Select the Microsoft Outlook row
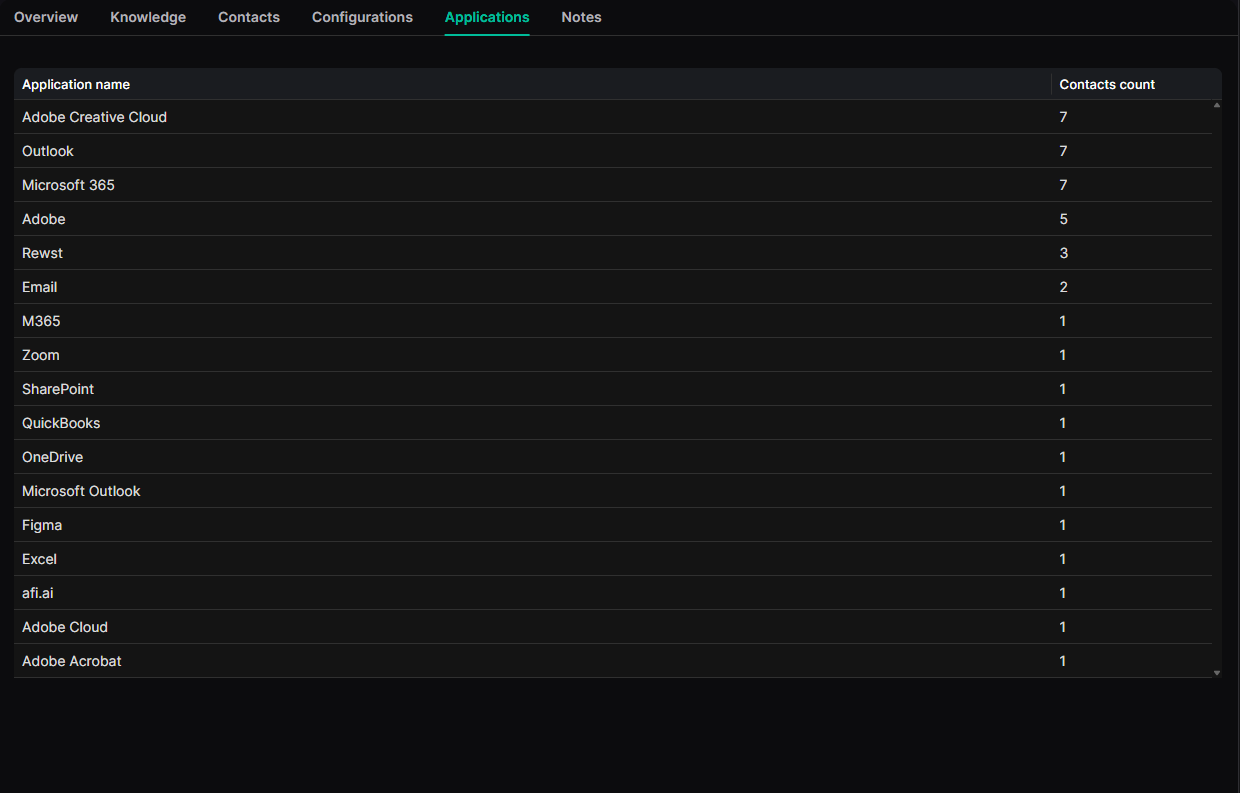 [613, 491]
